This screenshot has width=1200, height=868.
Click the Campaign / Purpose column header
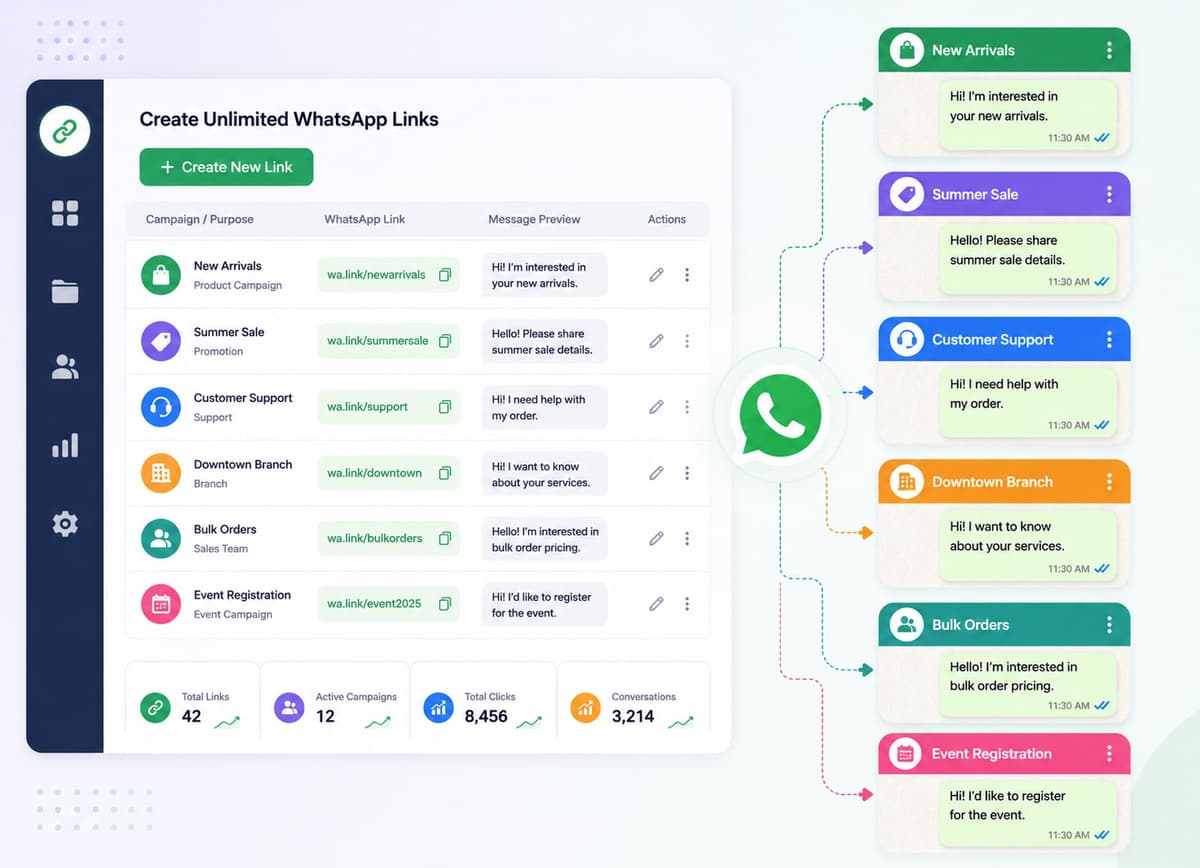tap(200, 219)
